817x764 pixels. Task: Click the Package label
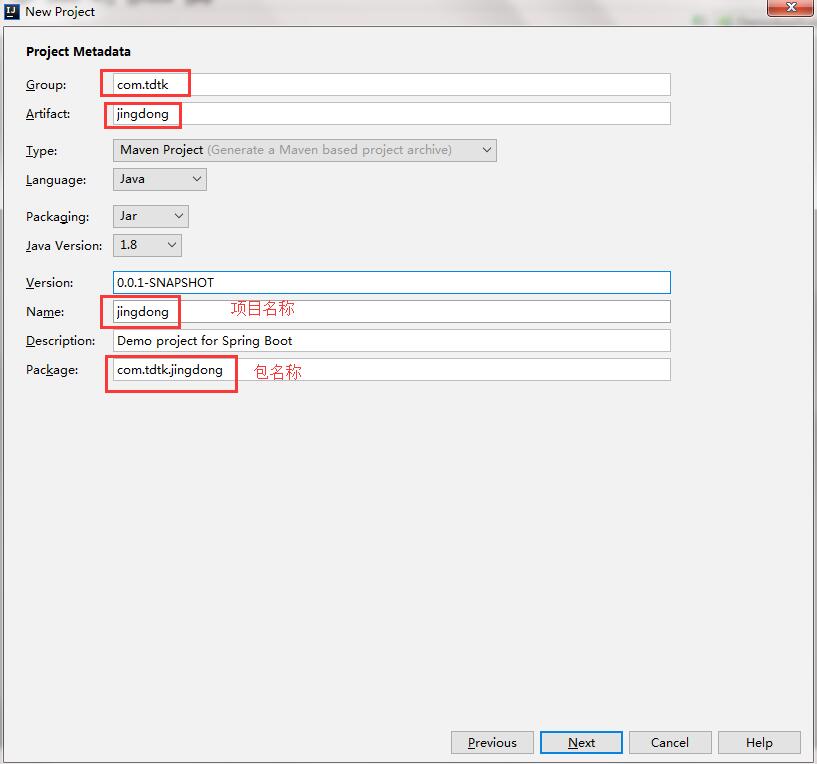click(x=52, y=370)
